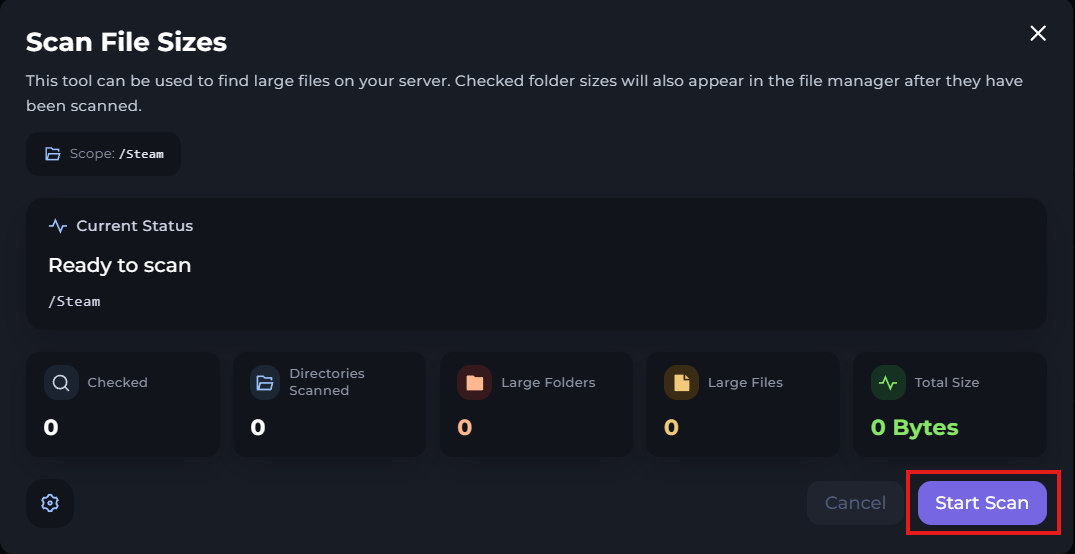Image resolution: width=1075 pixels, height=554 pixels.
Task: Click the Large Folders count value
Action: [x=464, y=428]
